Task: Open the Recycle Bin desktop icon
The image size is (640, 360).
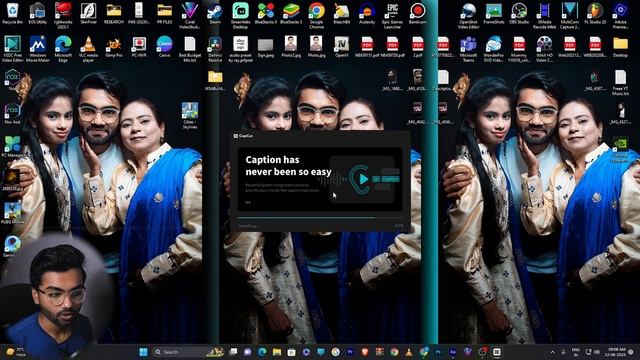Action: click(12, 13)
